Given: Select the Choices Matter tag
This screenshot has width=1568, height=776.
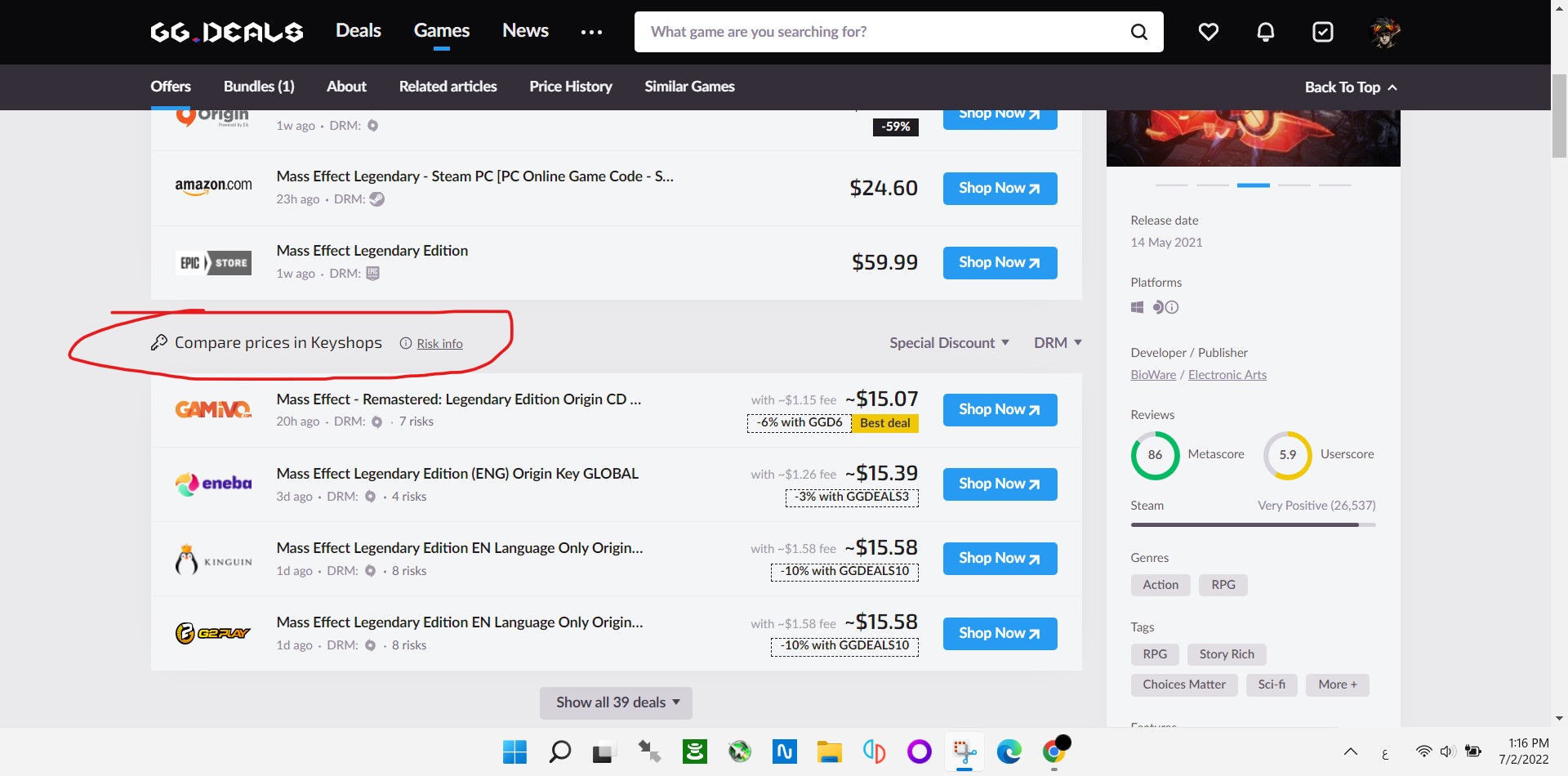Looking at the screenshot, I should pyautogui.click(x=1184, y=685).
